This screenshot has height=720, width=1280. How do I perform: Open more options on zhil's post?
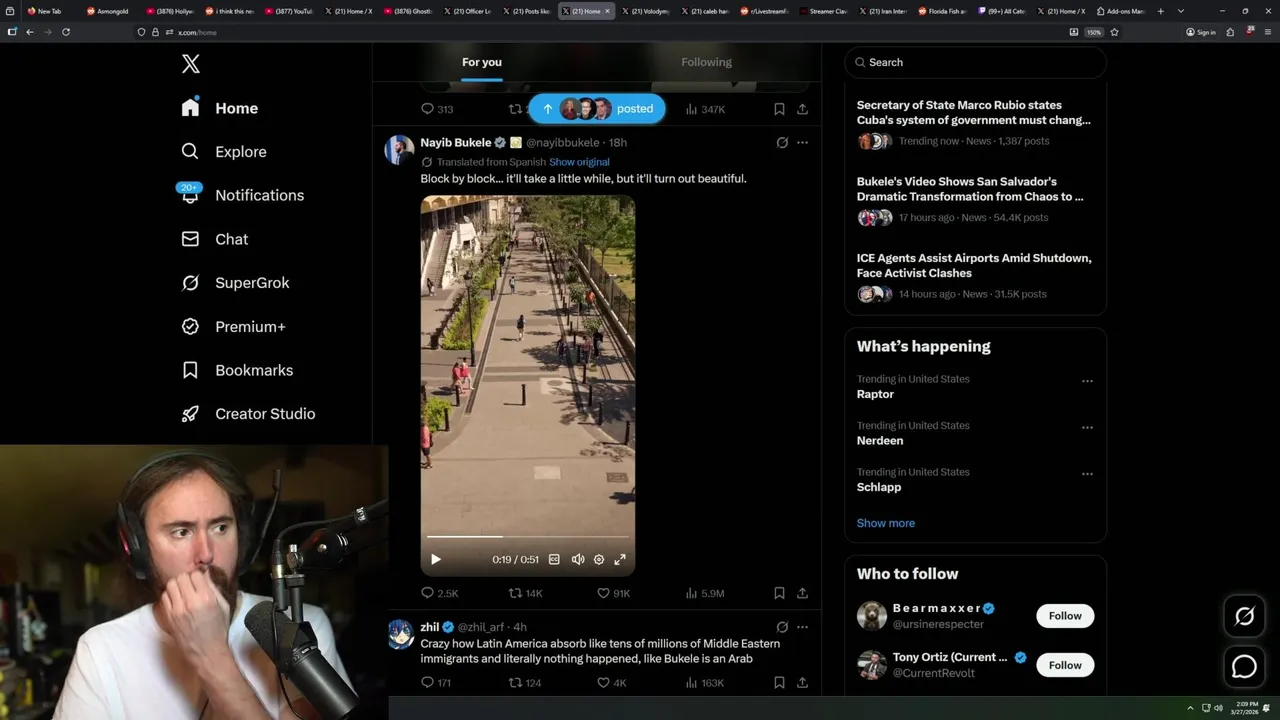tap(802, 627)
